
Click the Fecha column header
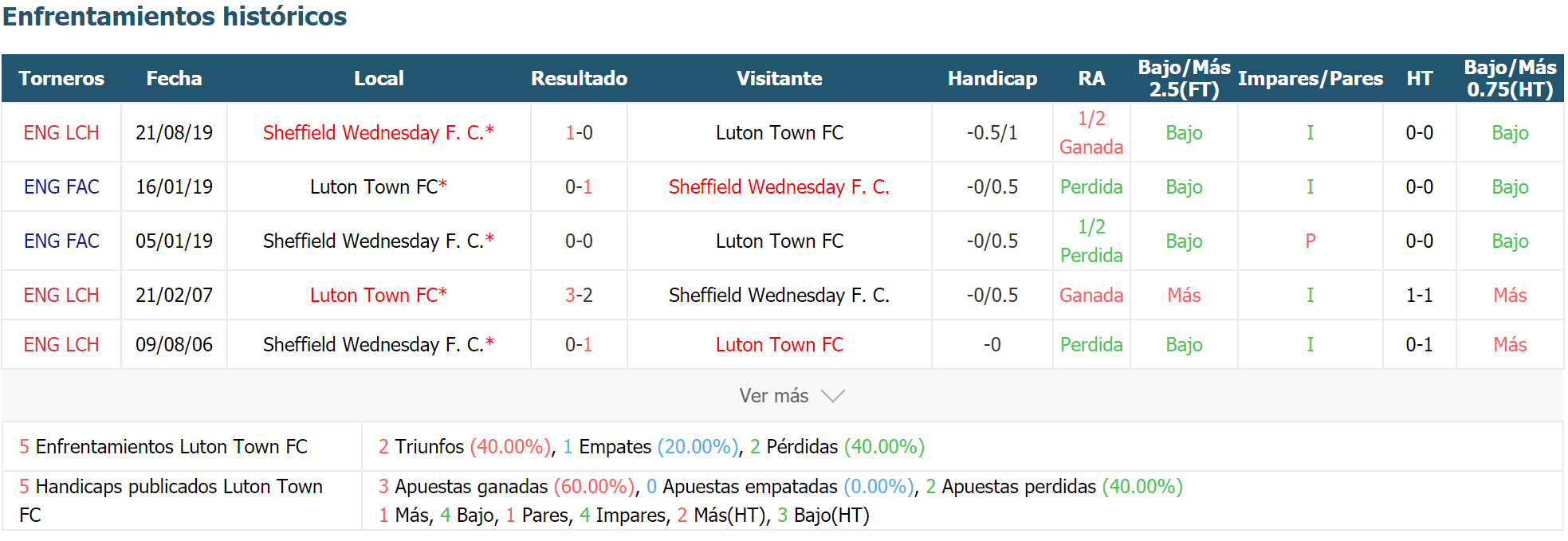[174, 78]
